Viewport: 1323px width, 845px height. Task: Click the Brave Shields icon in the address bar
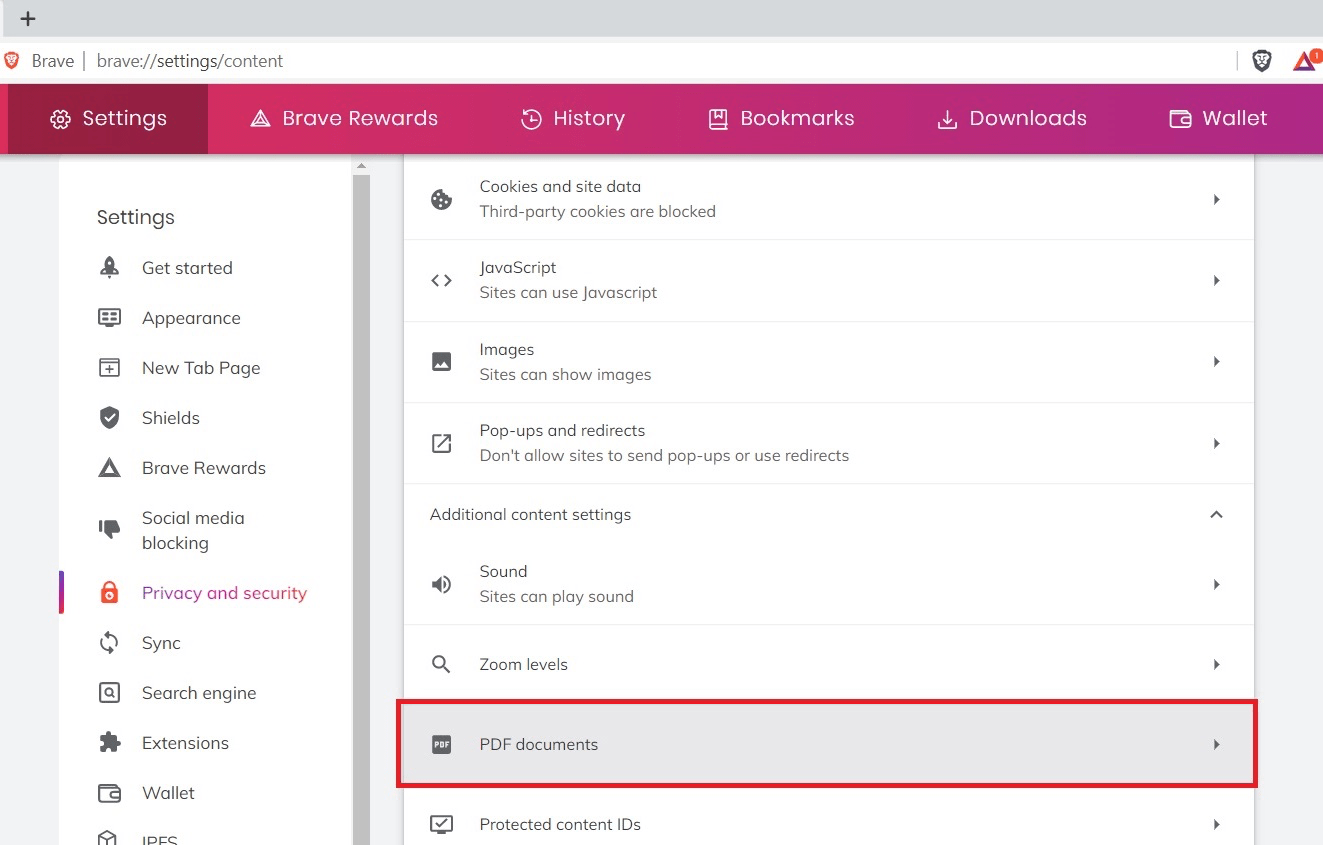pyautogui.click(x=1261, y=60)
